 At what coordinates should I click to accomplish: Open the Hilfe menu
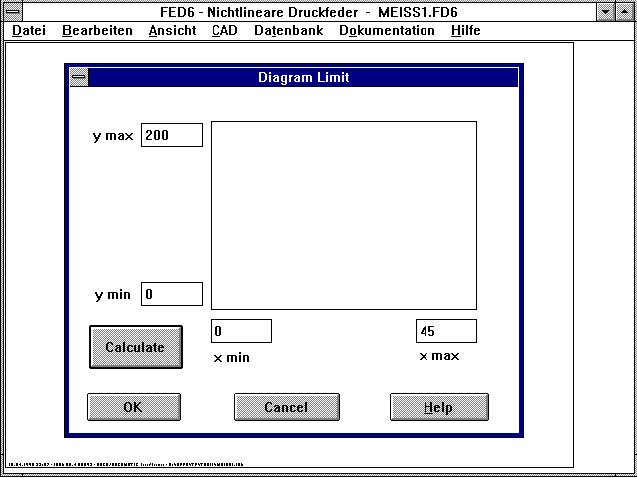point(466,30)
